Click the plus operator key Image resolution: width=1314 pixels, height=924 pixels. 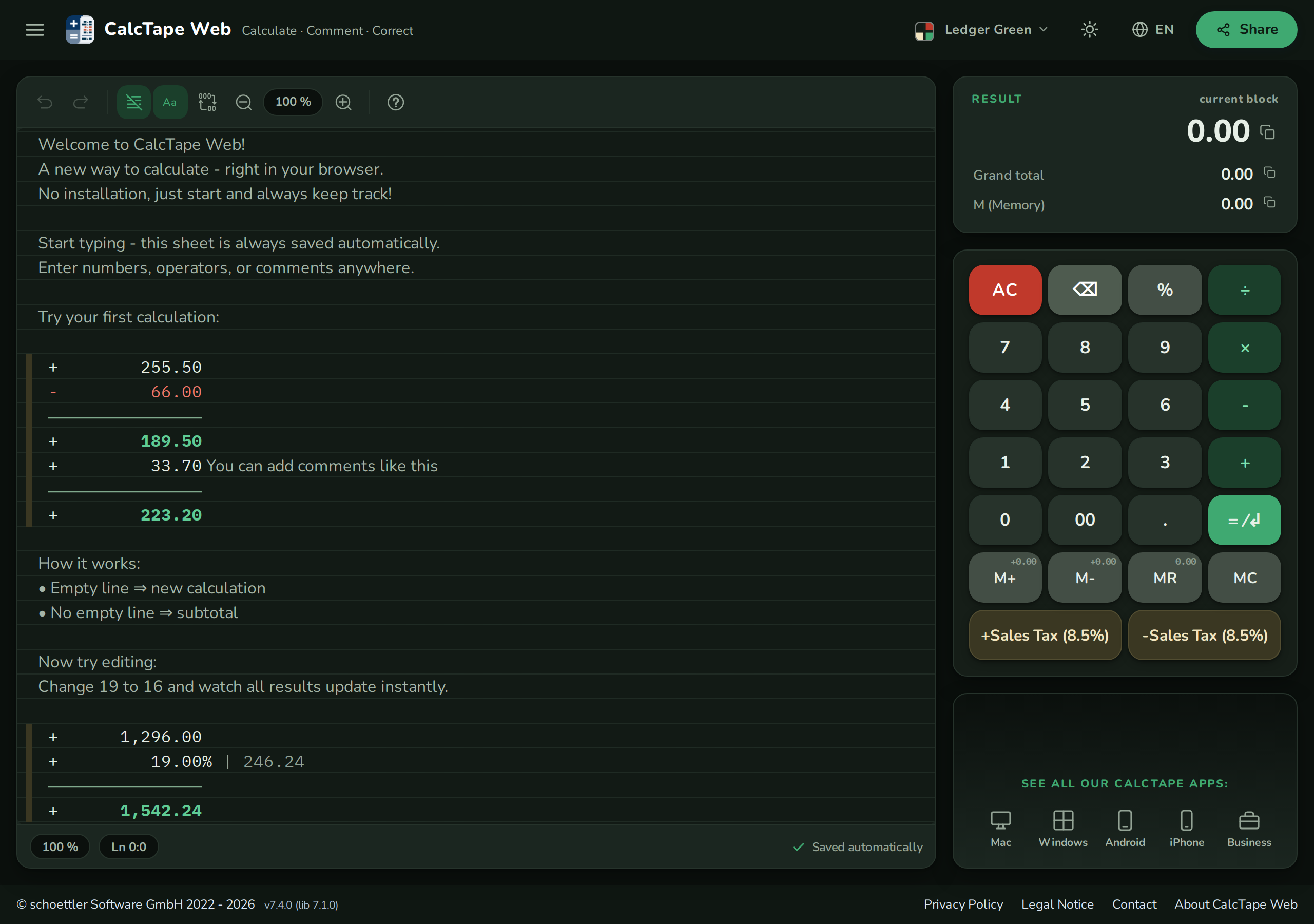[x=1245, y=463]
